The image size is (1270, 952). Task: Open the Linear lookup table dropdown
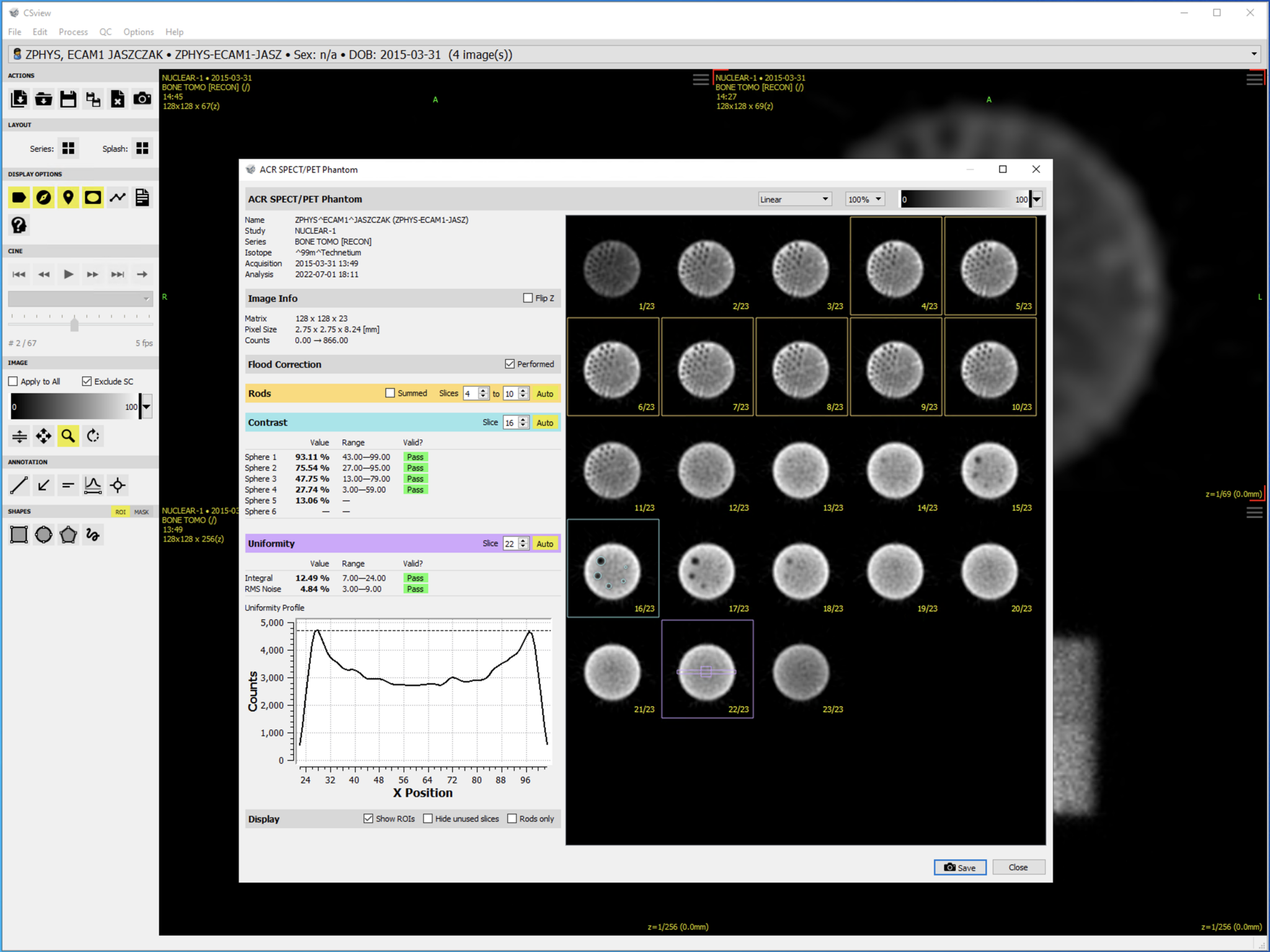pos(794,199)
